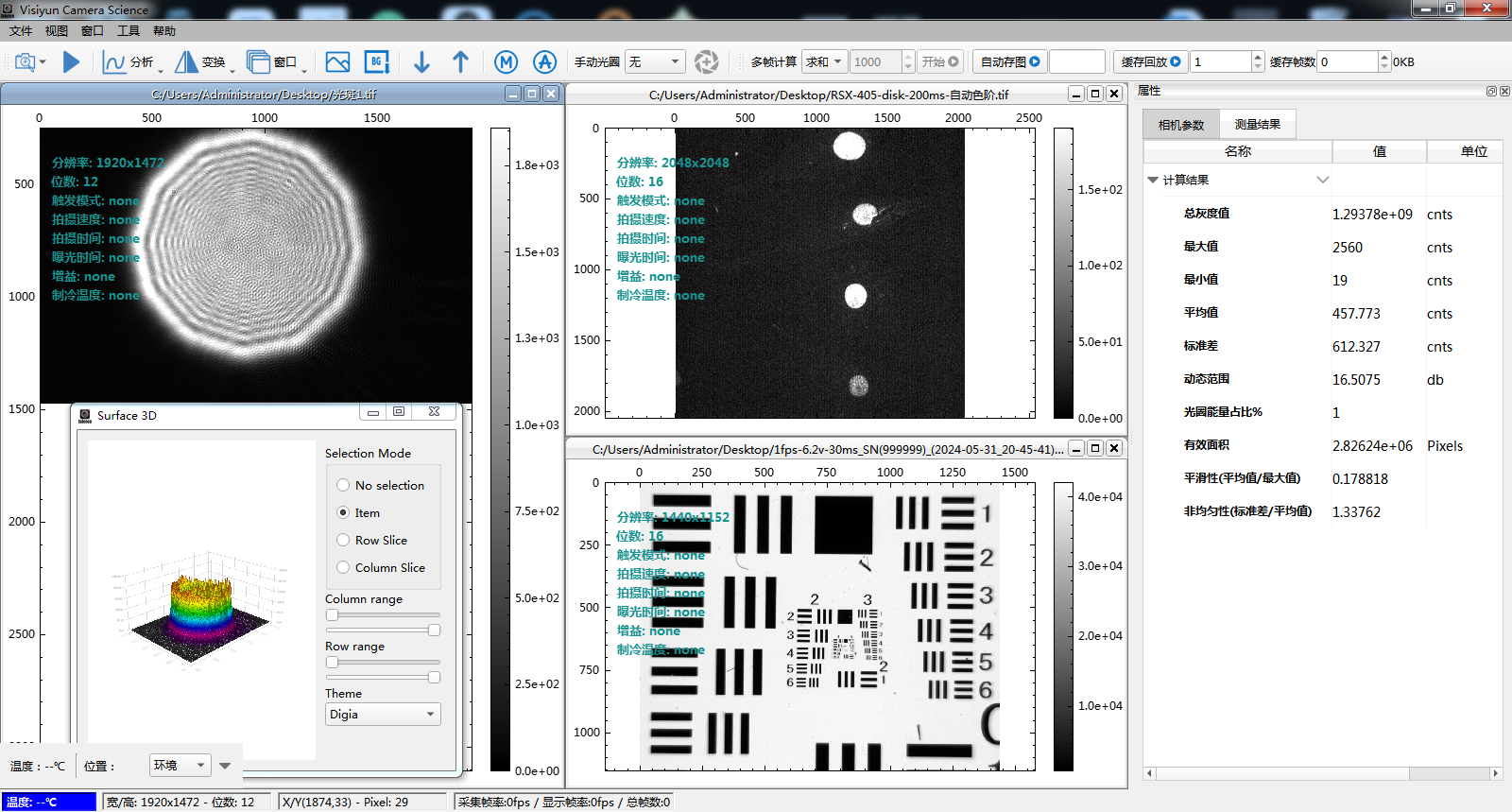
Task: Select the Column Slice radio button
Action: click(343, 567)
